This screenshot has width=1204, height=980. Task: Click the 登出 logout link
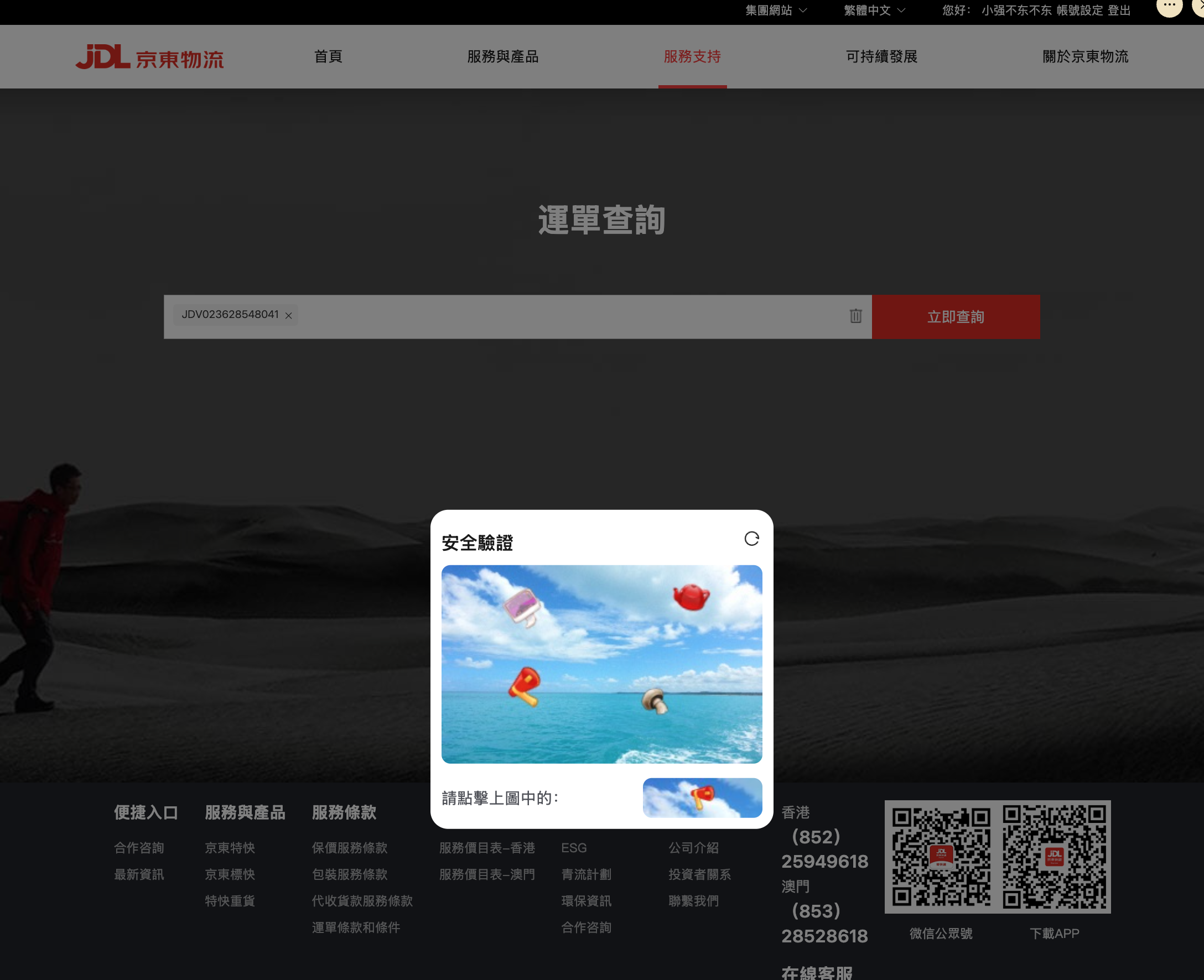click(x=1119, y=11)
